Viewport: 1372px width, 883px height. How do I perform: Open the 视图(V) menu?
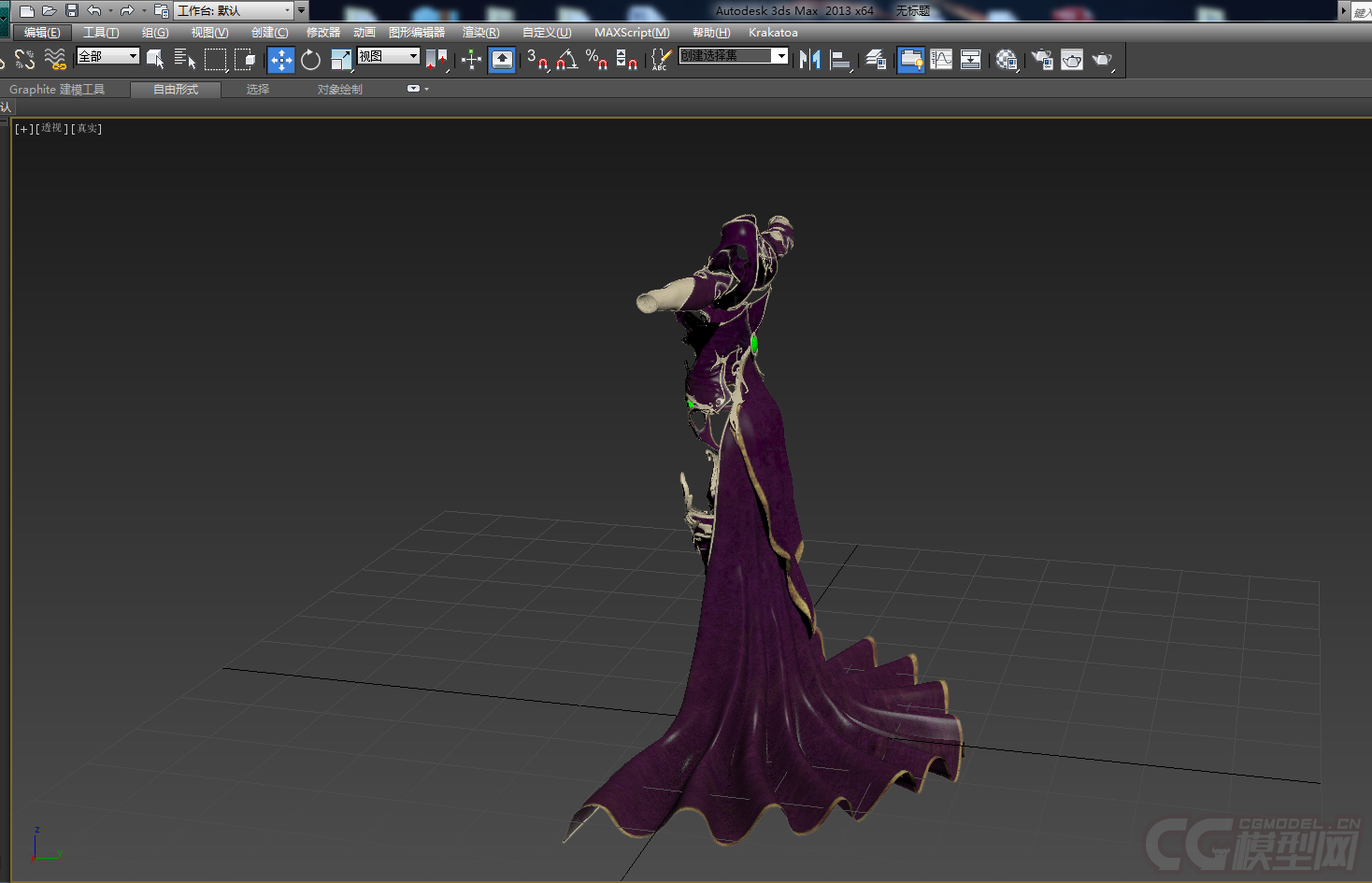pyautogui.click(x=209, y=33)
